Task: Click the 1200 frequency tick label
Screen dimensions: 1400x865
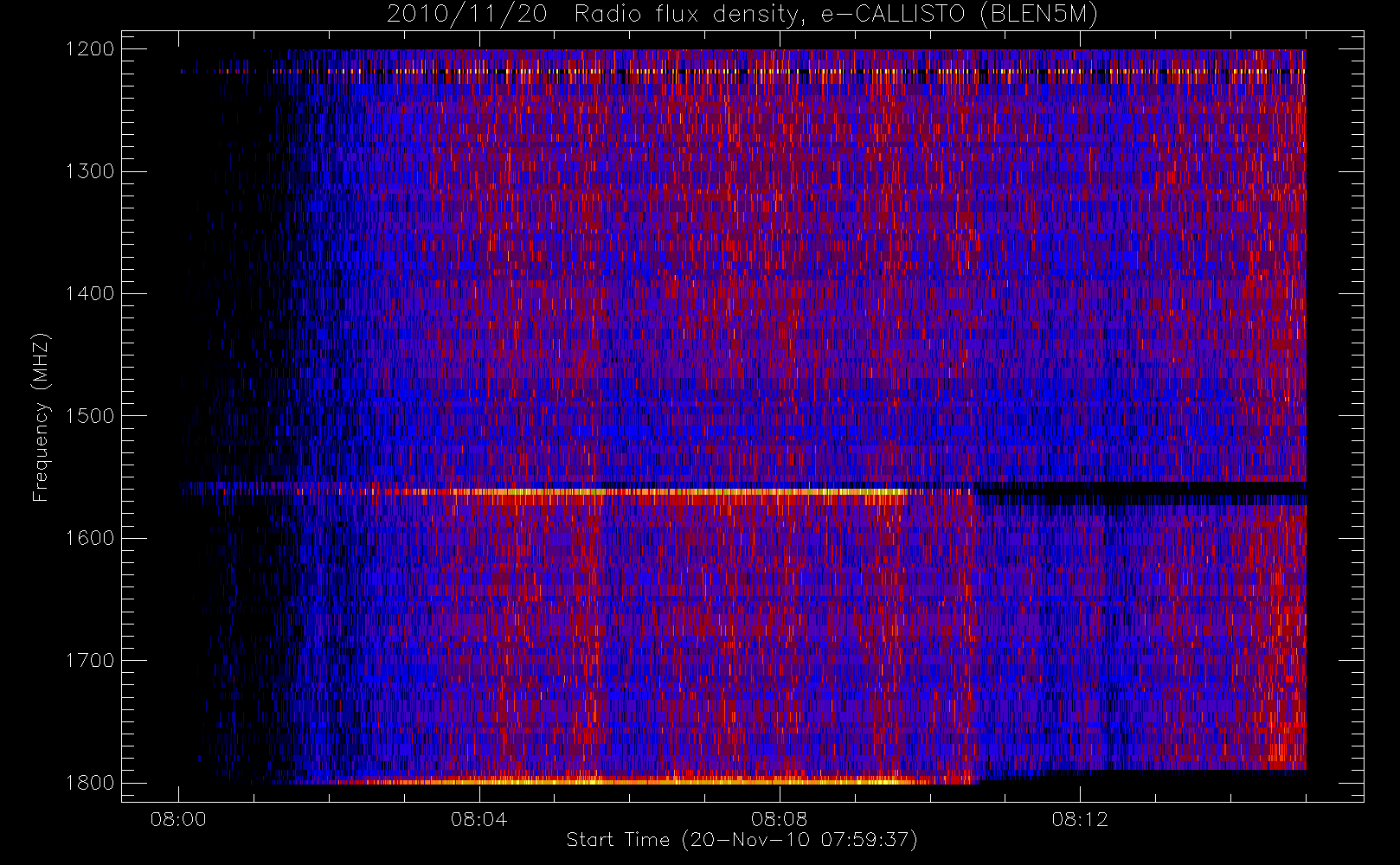Action: 89,49
